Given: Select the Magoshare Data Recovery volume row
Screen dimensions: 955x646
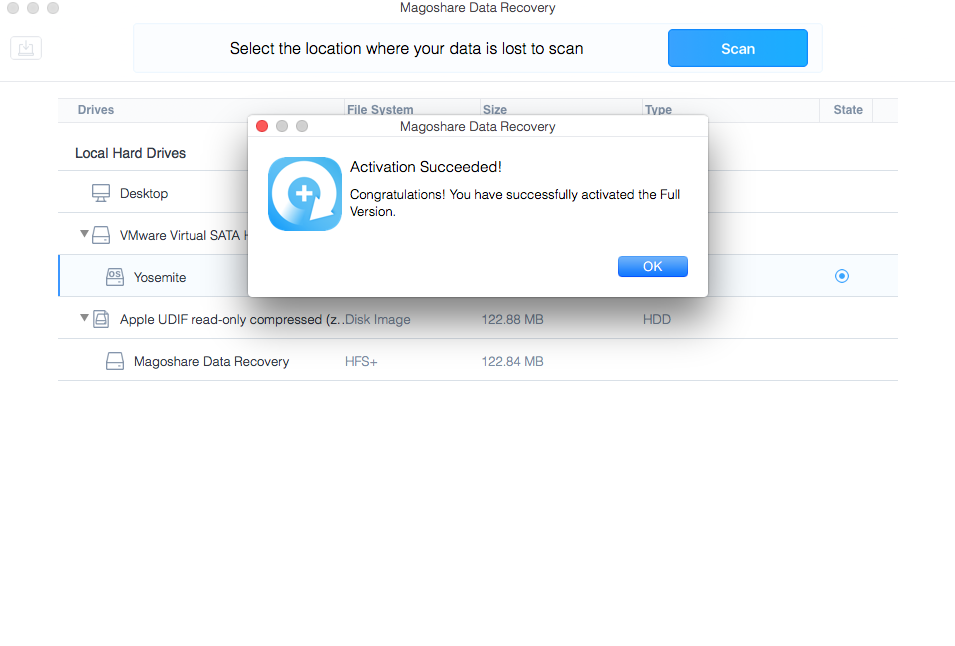Looking at the screenshot, I should pyautogui.click(x=478, y=360).
